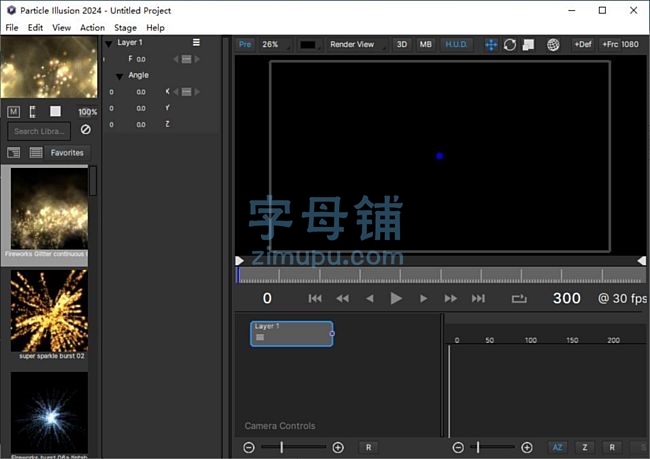Viewport: 650px width, 459px height.
Task: Go to next keyframe for F property
Action: pos(197,59)
